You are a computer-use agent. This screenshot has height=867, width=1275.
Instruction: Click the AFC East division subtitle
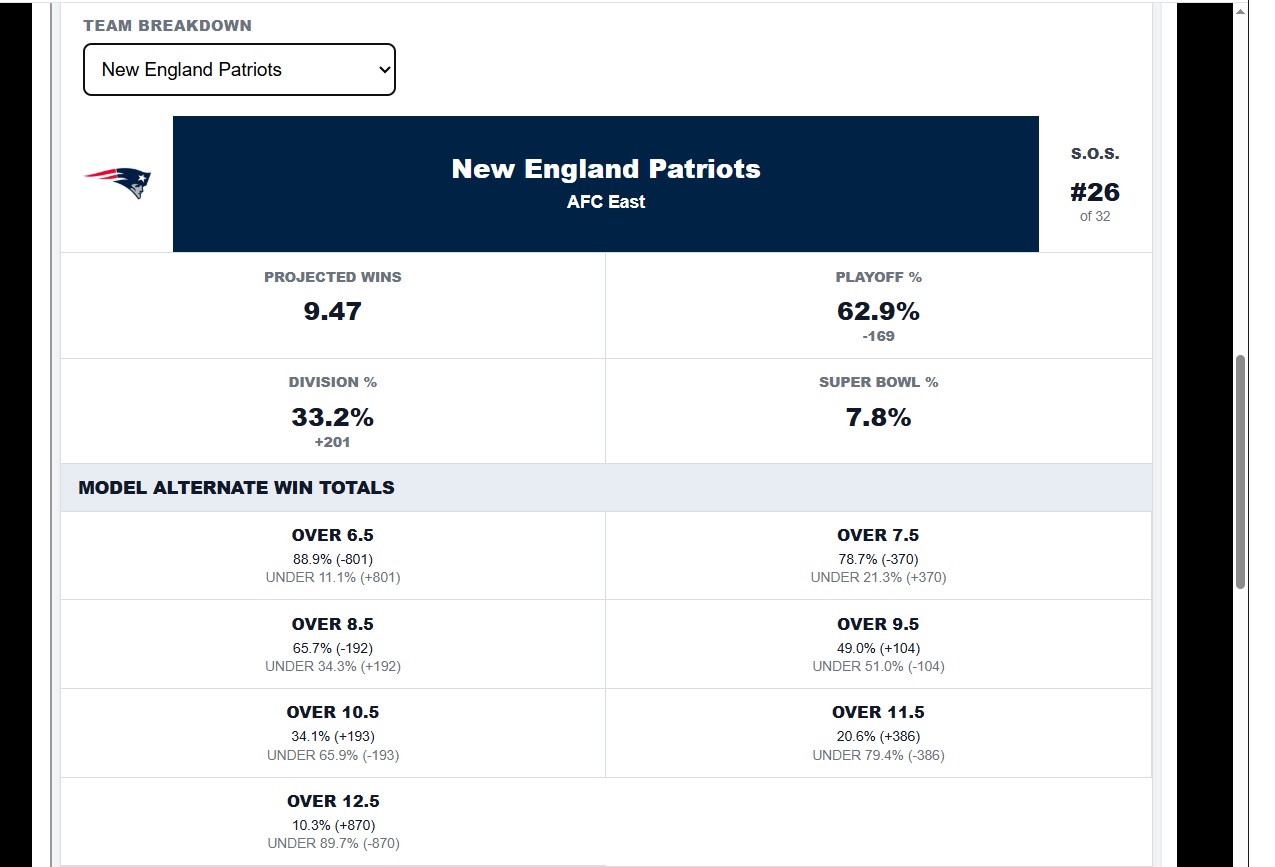[x=606, y=202]
